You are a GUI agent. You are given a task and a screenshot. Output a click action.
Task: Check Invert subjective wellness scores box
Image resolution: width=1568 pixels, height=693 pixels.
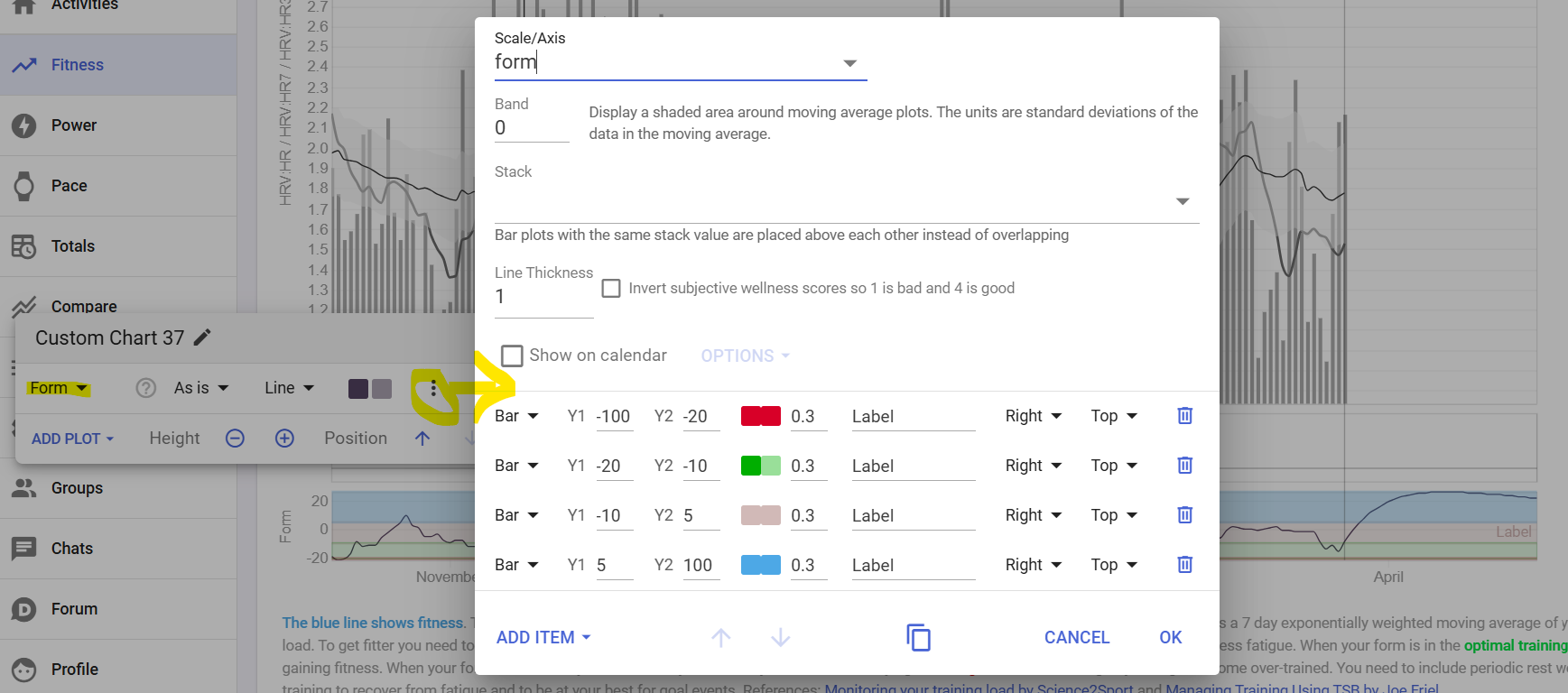(611, 288)
